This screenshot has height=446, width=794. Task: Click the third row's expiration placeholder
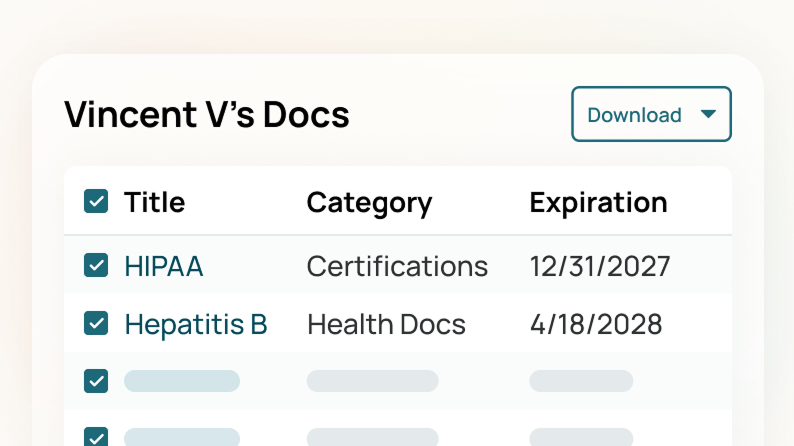click(580, 380)
